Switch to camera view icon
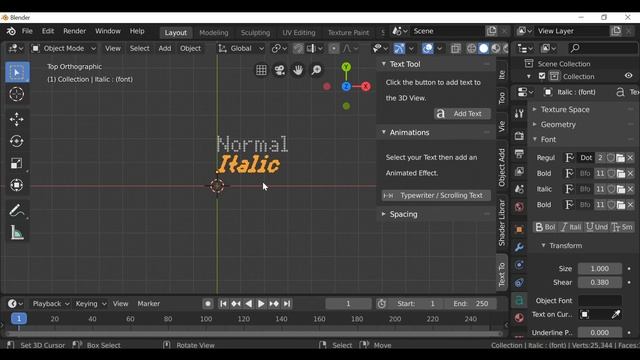The image size is (640, 360). pyautogui.click(x=280, y=70)
